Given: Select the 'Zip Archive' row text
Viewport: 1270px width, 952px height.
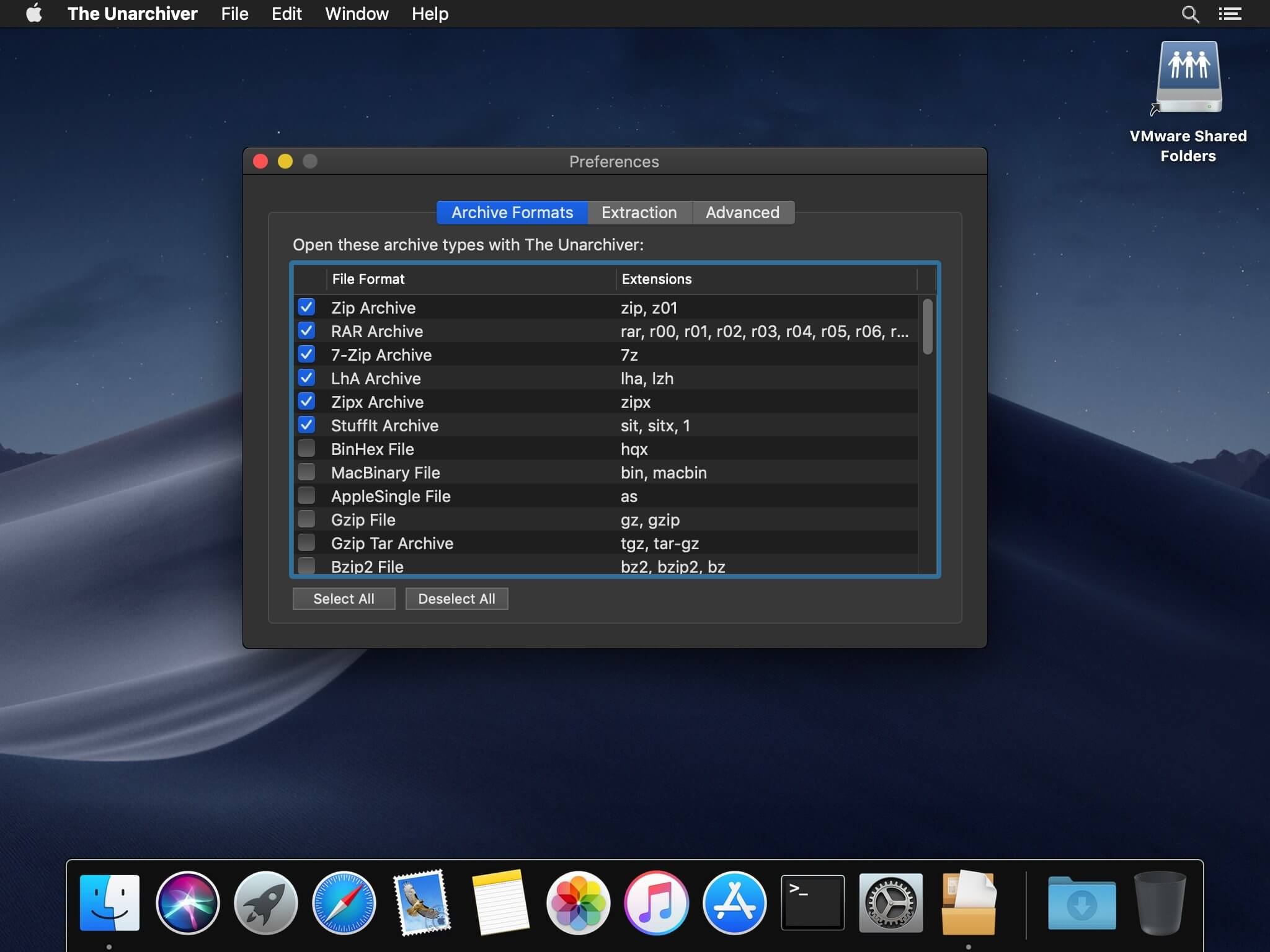Looking at the screenshot, I should pos(373,307).
